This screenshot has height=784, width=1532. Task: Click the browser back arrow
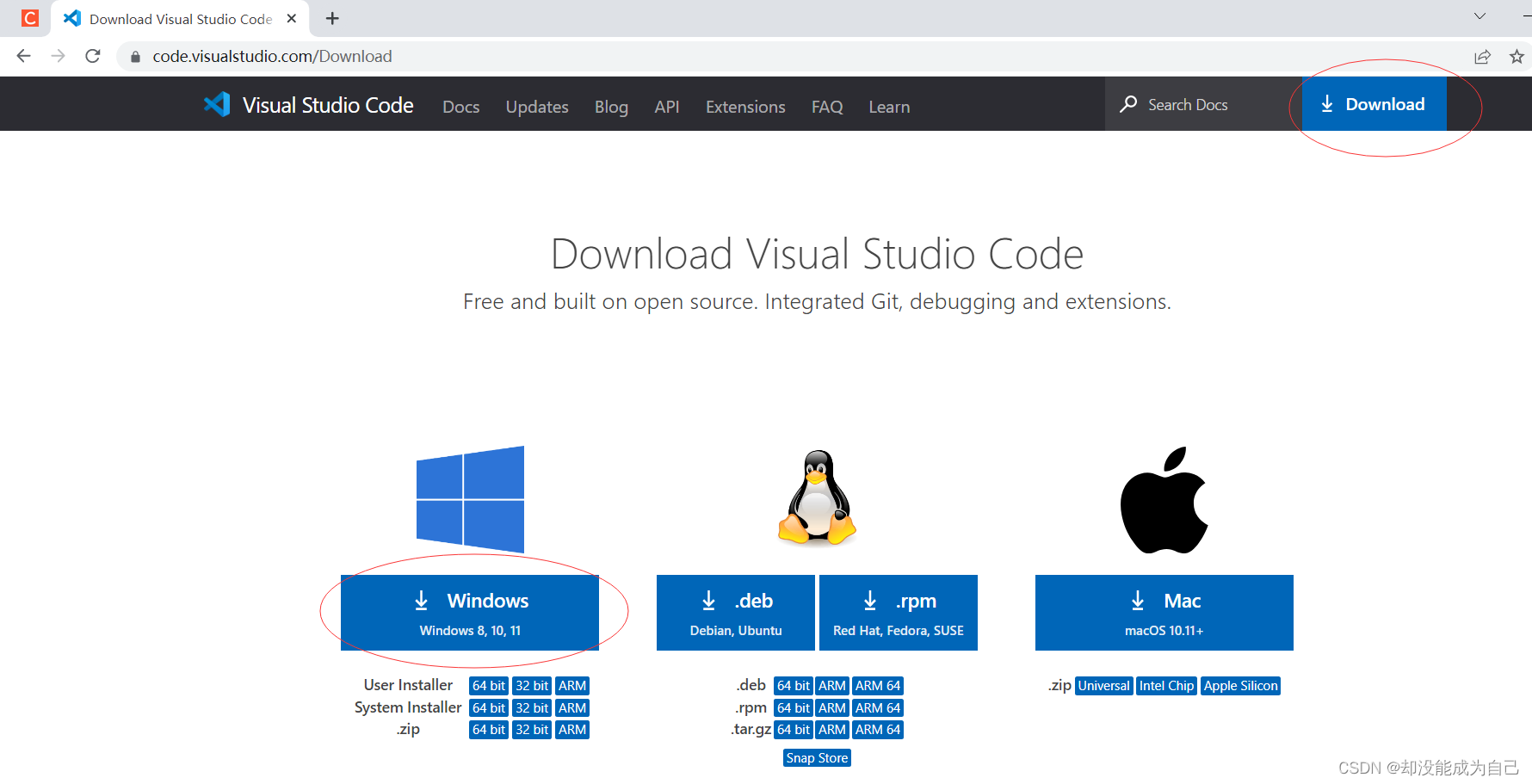[23, 56]
